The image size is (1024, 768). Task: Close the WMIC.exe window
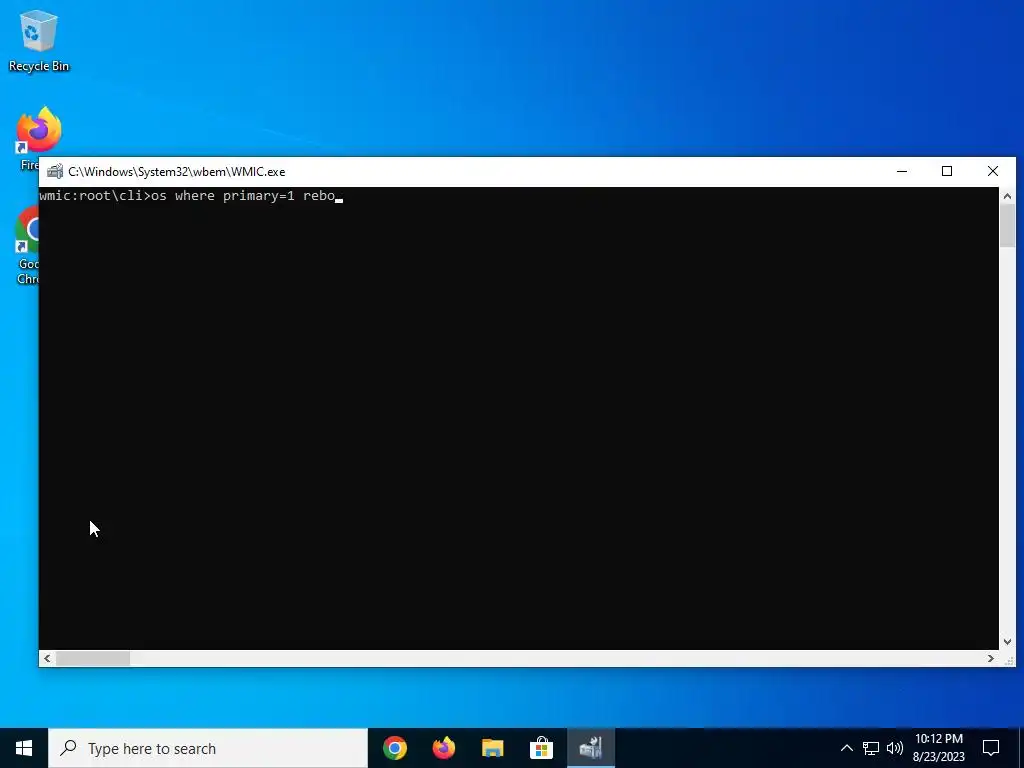pyautogui.click(x=993, y=172)
